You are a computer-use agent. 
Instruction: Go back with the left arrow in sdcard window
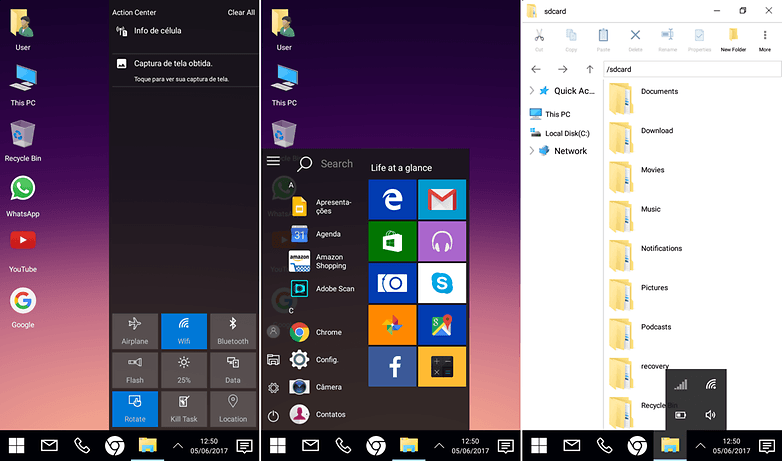tap(536, 69)
